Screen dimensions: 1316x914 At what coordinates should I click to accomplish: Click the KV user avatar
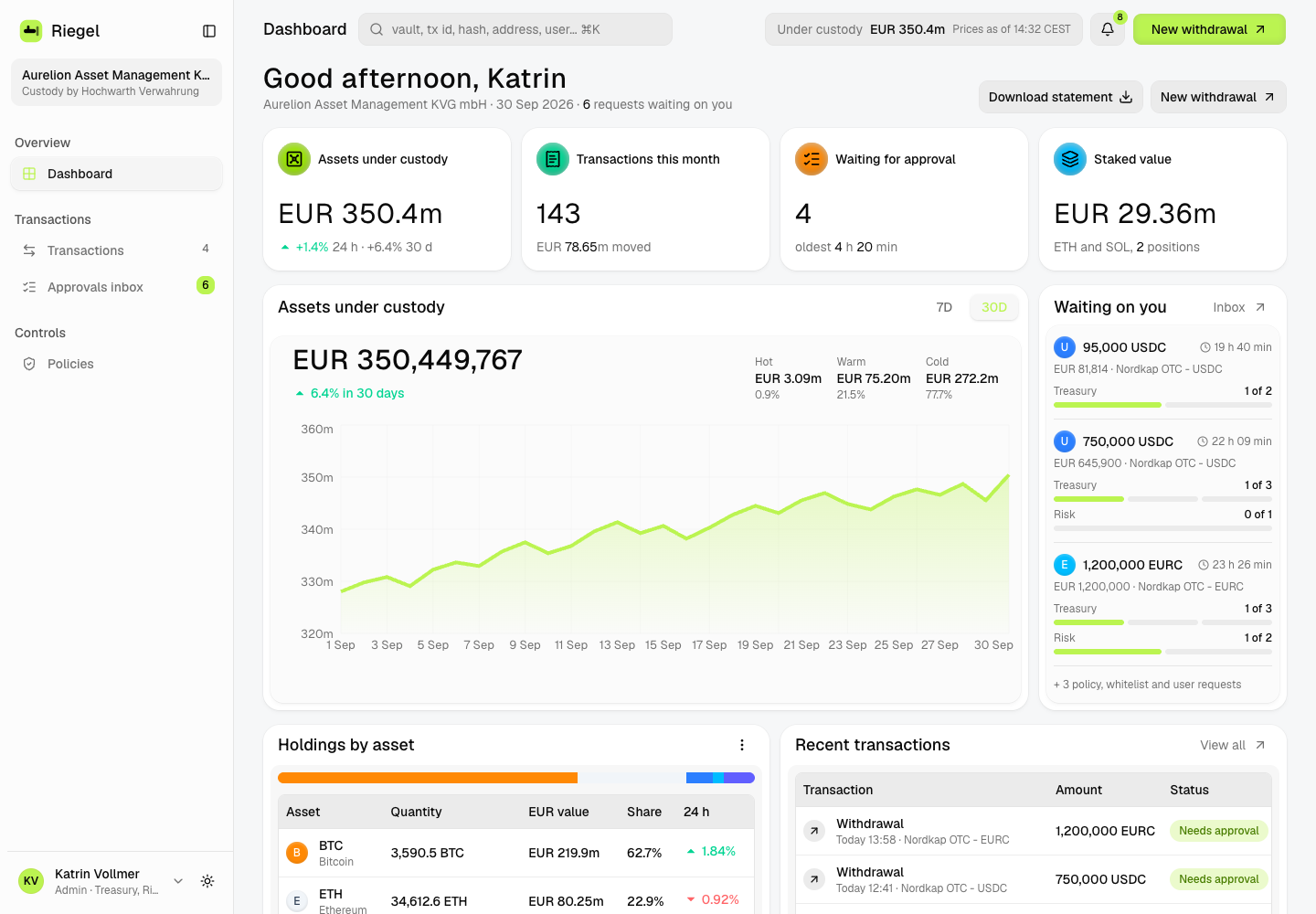tap(31, 881)
